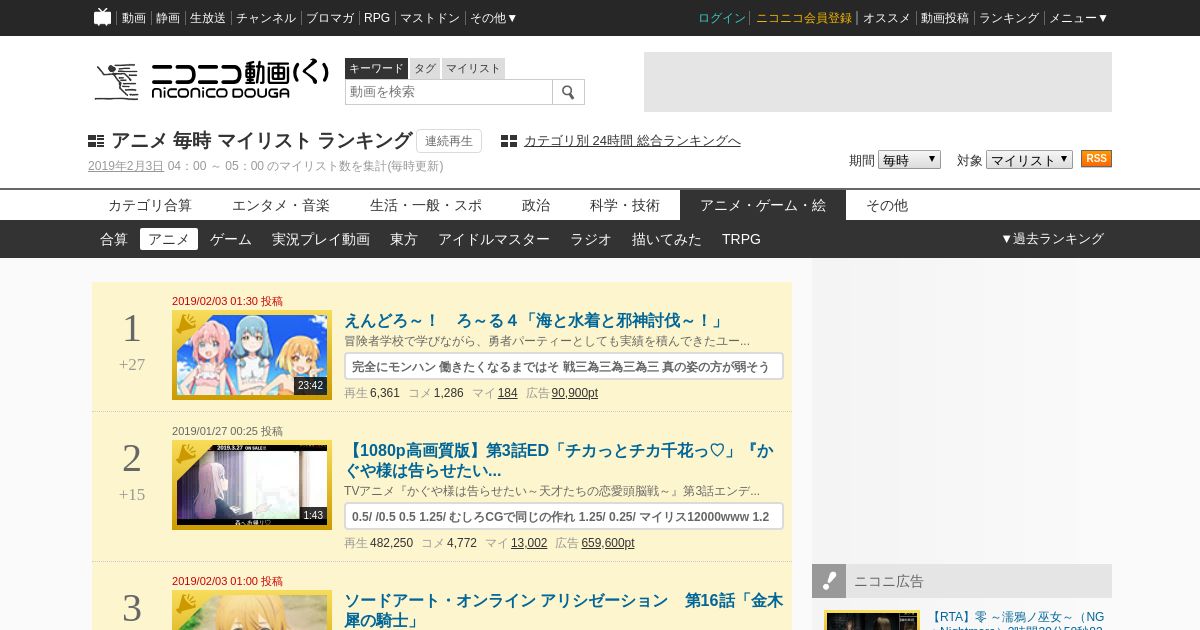This screenshot has height=630, width=1200.
Task: Open 生放送 in the top navigation
Action: (x=208, y=18)
